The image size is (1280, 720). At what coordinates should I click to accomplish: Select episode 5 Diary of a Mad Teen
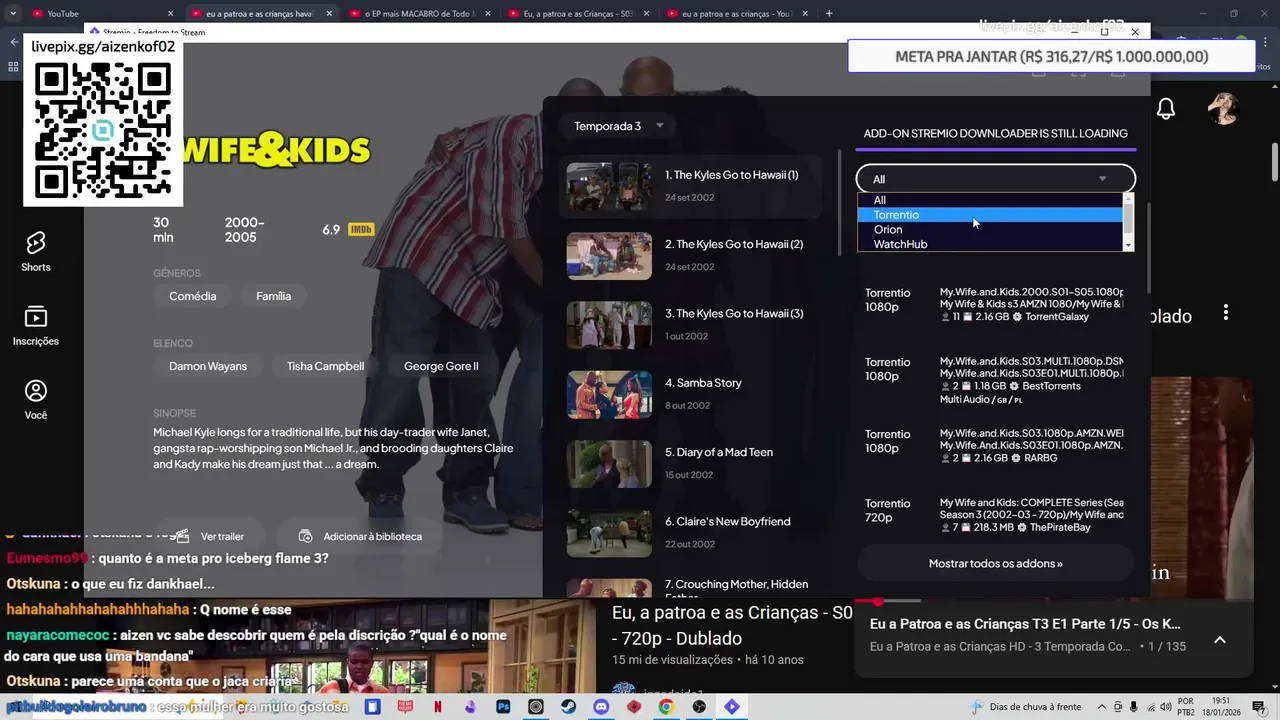(691, 464)
